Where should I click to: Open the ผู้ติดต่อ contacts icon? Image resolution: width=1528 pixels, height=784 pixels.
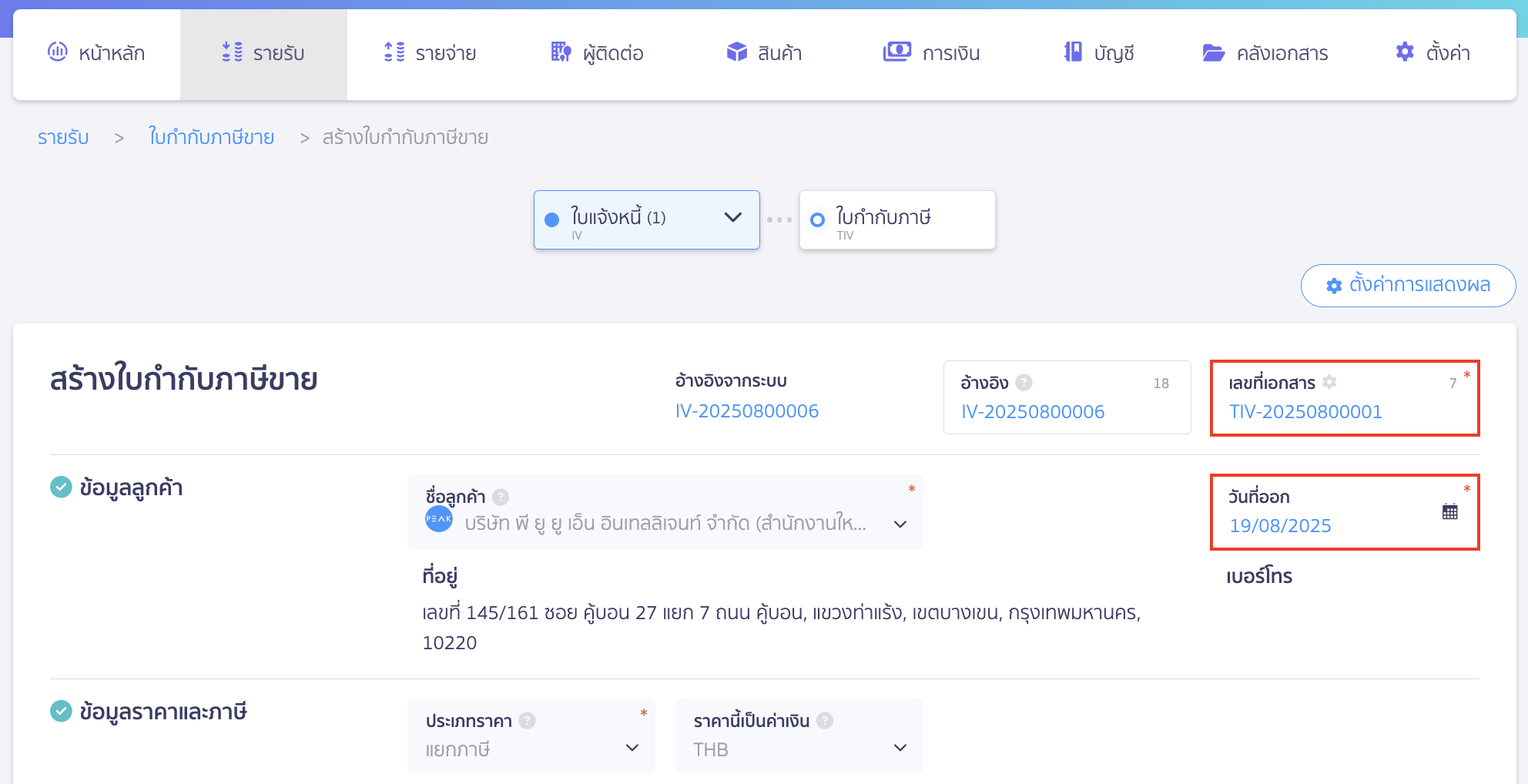[561, 52]
